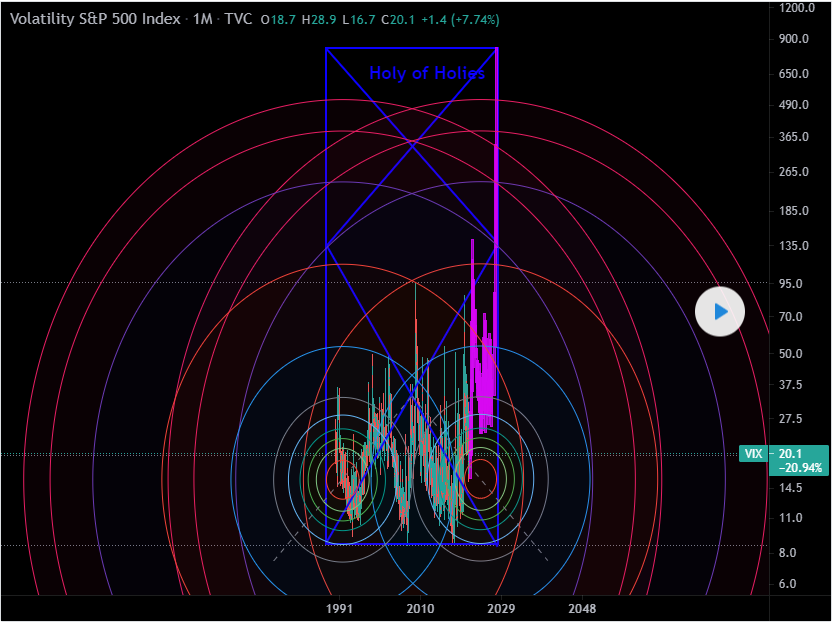Click the Volatility S&P 500 Index title

point(94,19)
